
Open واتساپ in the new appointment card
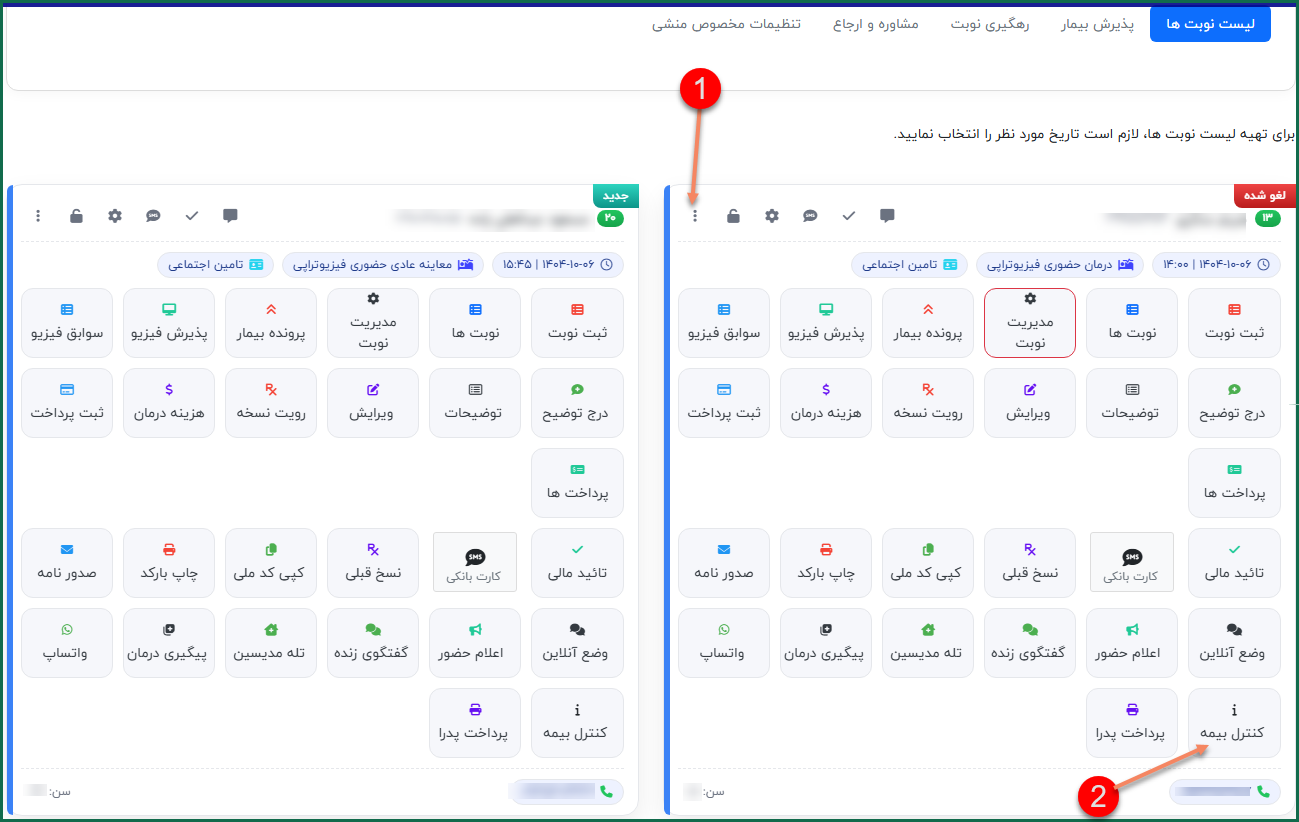point(67,642)
